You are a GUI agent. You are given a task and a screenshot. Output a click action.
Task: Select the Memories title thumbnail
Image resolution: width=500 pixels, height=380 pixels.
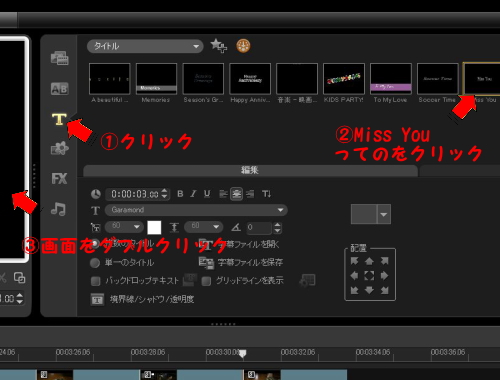(156, 79)
